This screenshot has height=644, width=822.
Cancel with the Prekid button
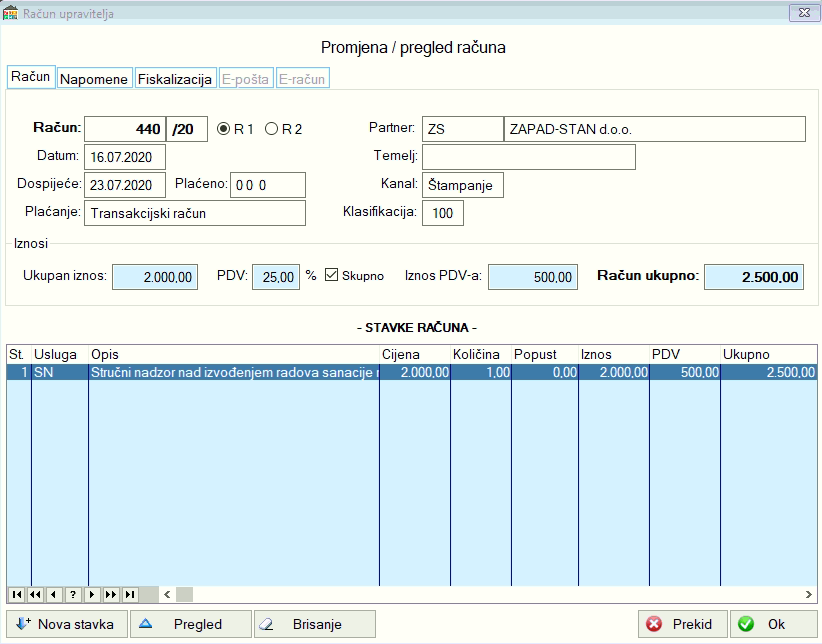tap(683, 624)
